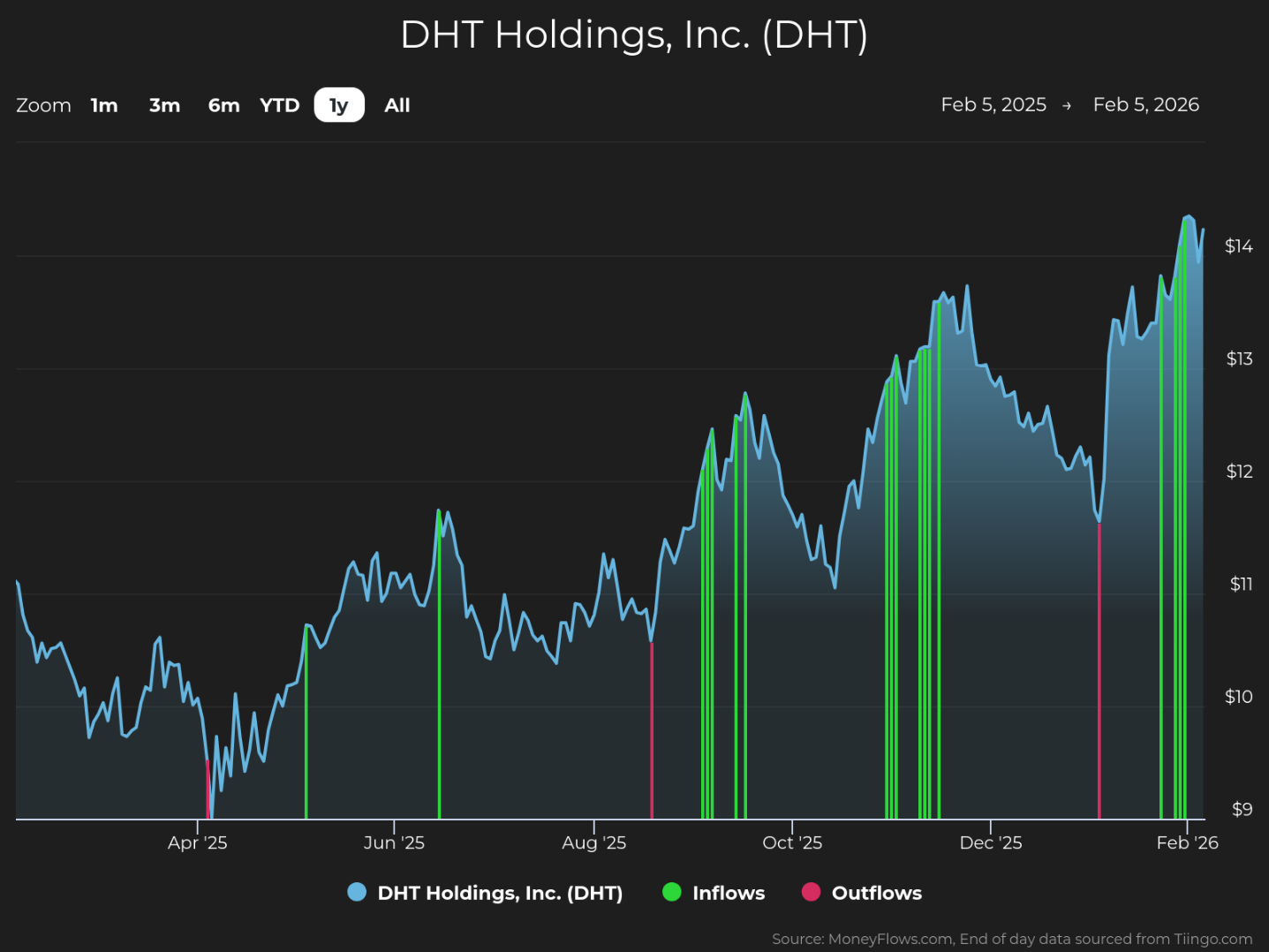
Task: Click the $9 price axis label
Action: [1242, 809]
